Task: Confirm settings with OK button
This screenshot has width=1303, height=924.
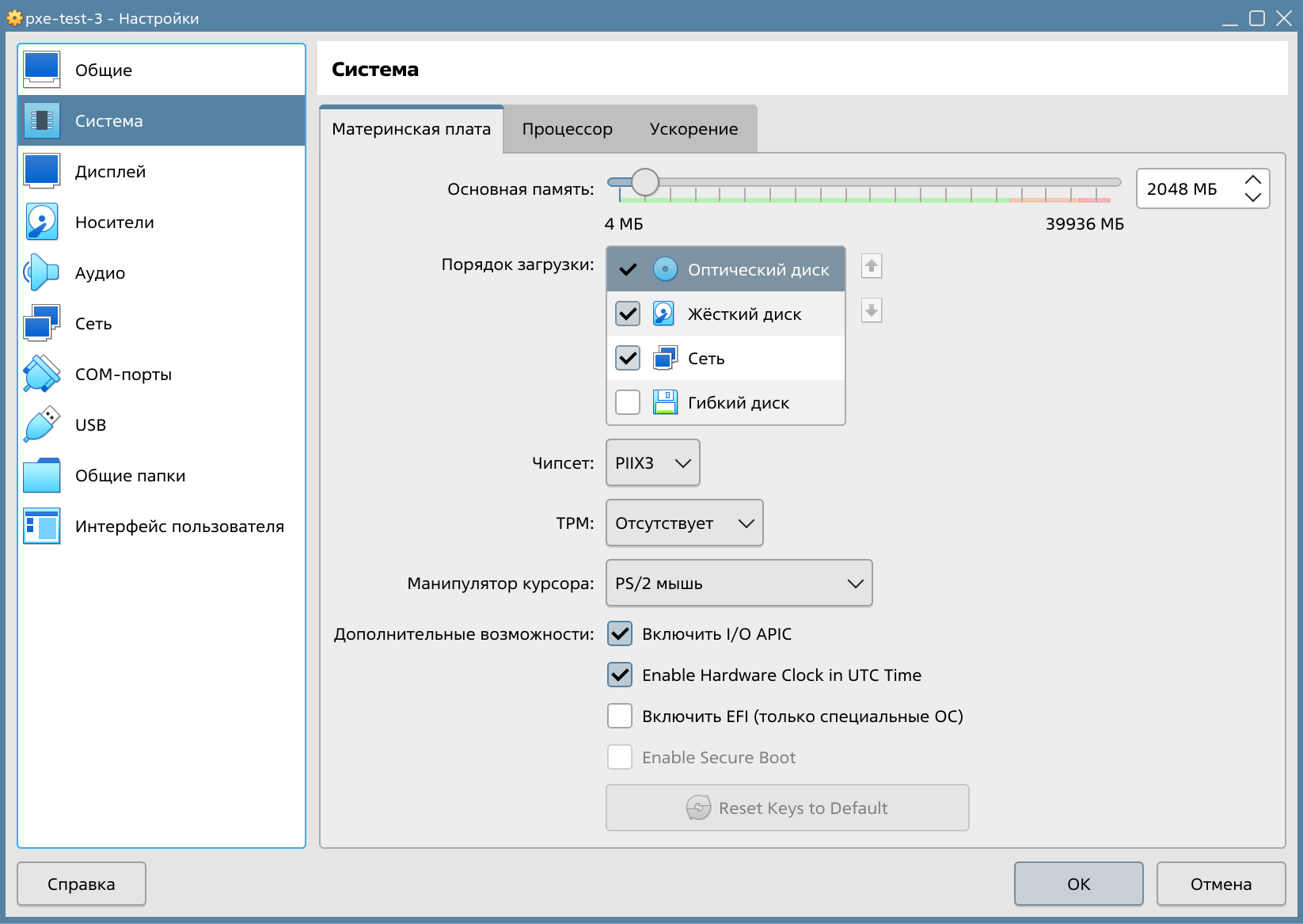Action: (x=1079, y=884)
